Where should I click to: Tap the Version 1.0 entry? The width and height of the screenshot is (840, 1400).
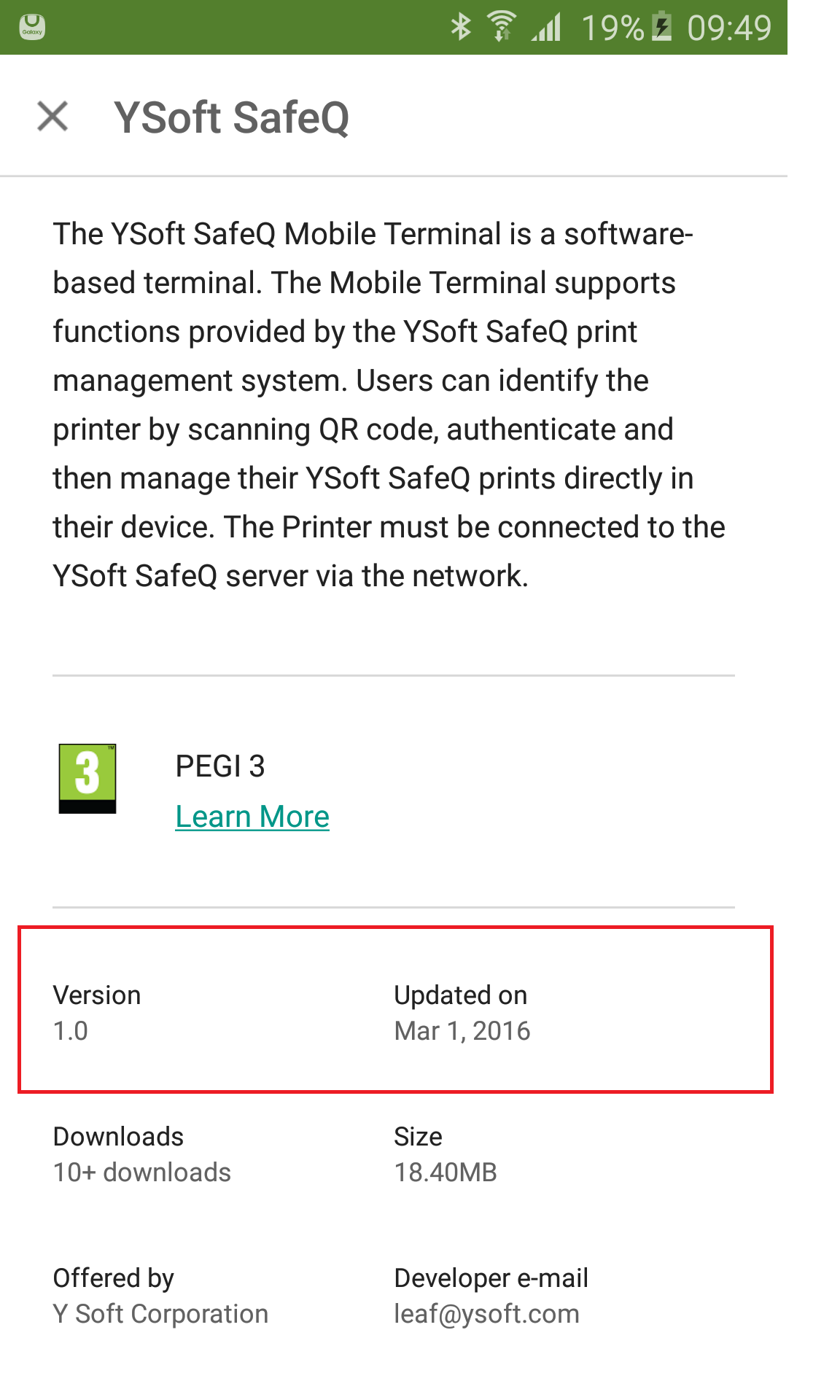(97, 1013)
